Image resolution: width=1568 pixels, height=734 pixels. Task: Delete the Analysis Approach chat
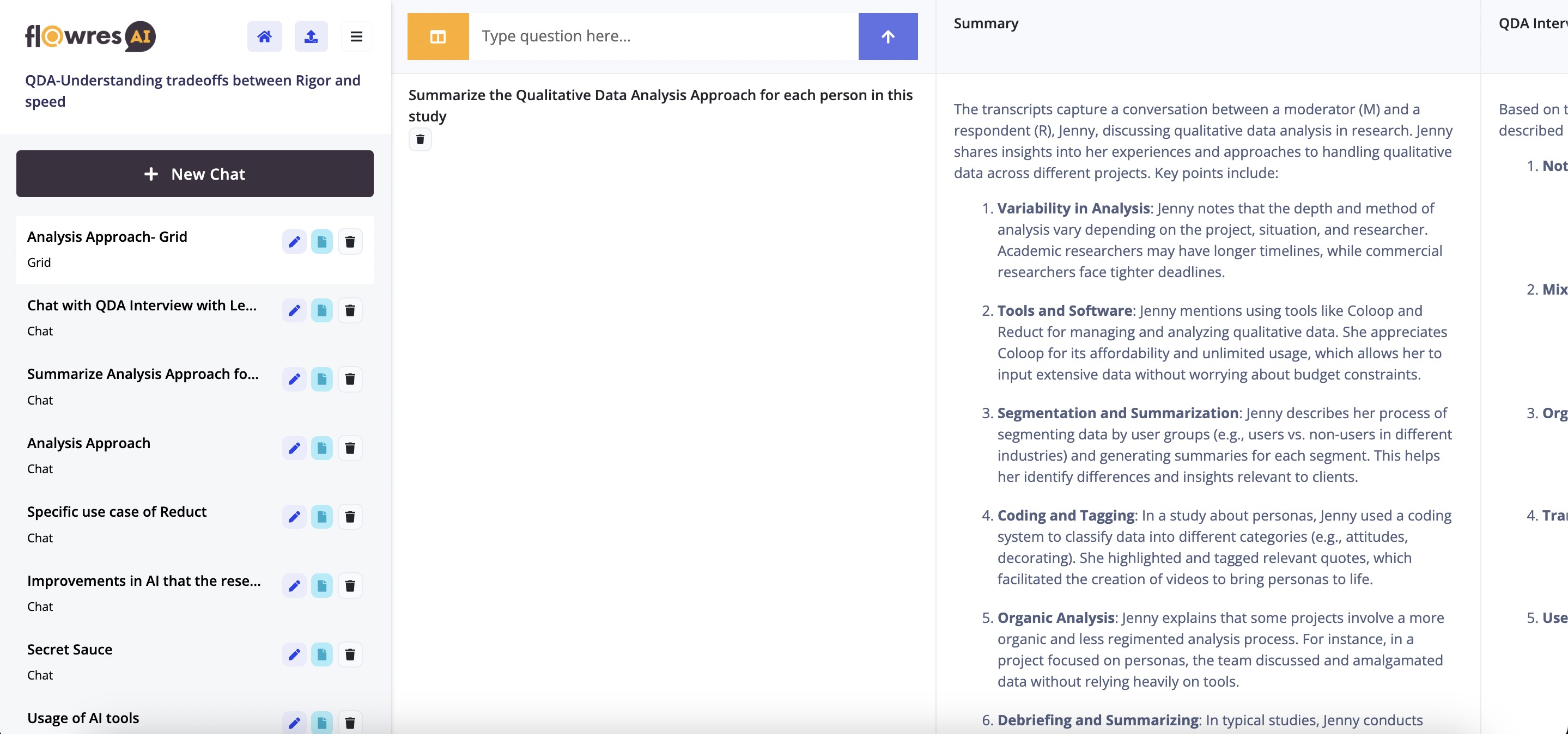coord(350,448)
